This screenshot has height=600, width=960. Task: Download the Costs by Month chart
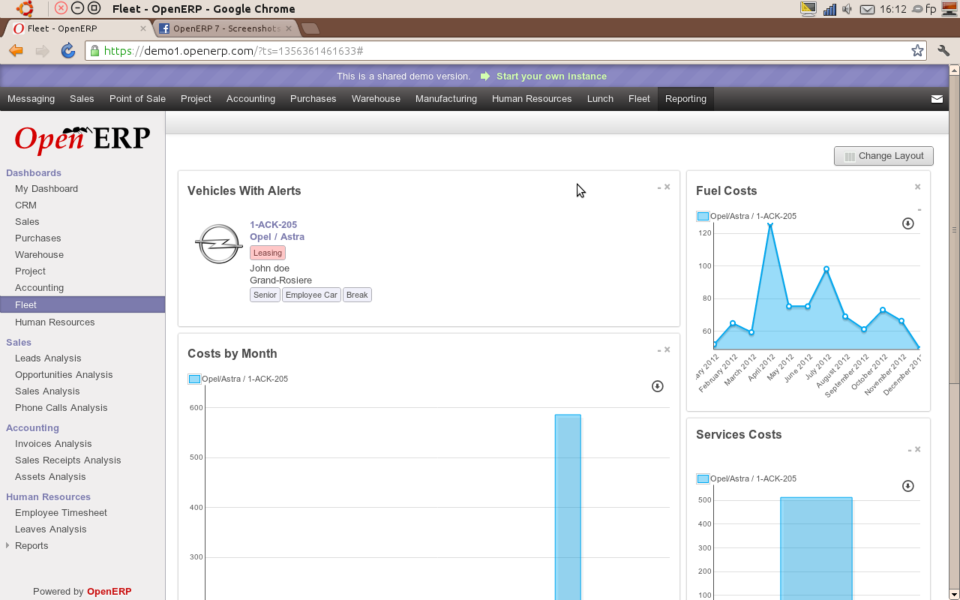tap(657, 386)
